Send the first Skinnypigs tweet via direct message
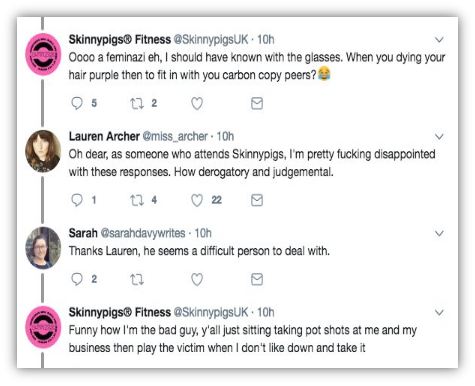The width and height of the screenshot is (475, 386). tap(257, 103)
